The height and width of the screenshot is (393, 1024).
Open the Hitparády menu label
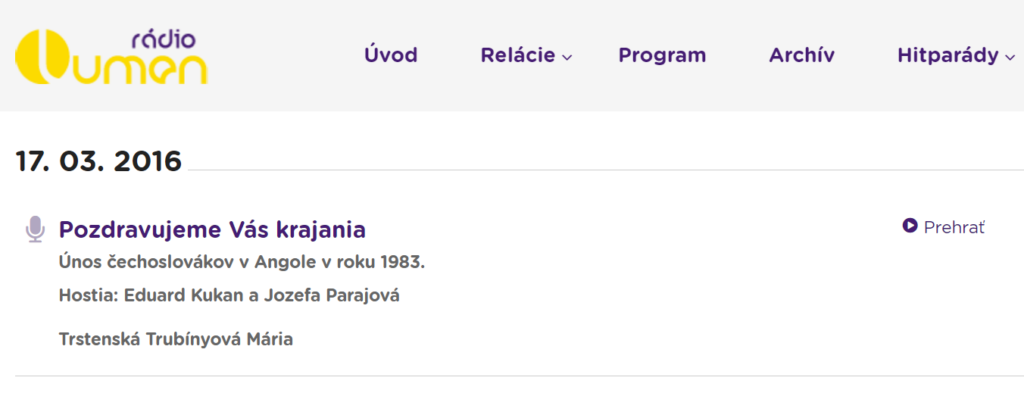[x=948, y=56]
